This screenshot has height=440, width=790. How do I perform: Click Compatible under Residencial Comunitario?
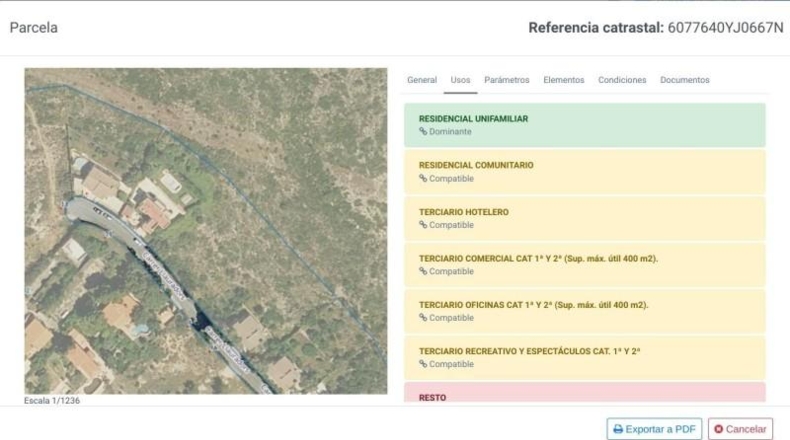click(x=451, y=178)
